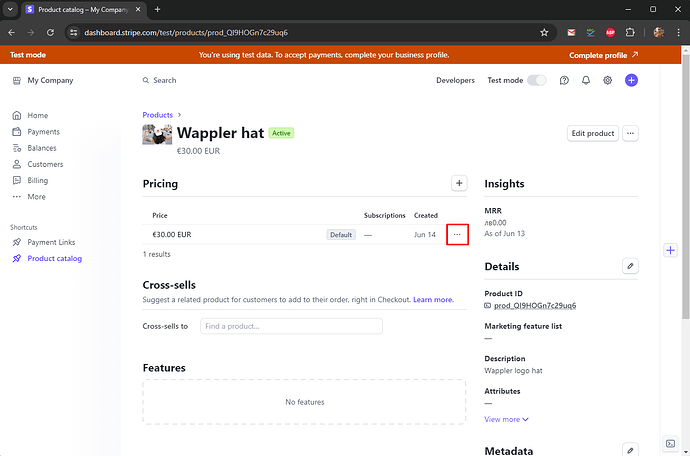The image size is (690, 456).
Task: Click the Created column header
Action: tap(426, 215)
